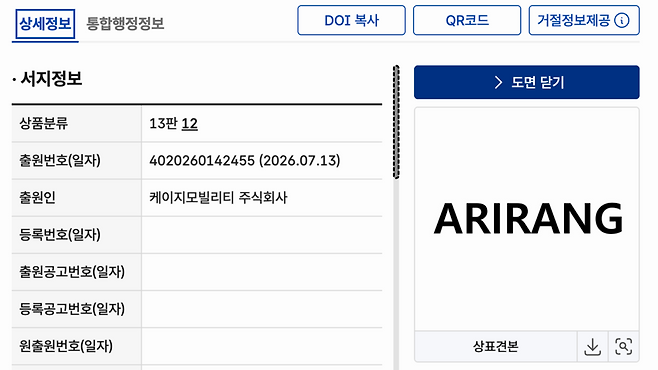Click the 출원인 row label
658x370 pixels.
pyautogui.click(x=37, y=198)
